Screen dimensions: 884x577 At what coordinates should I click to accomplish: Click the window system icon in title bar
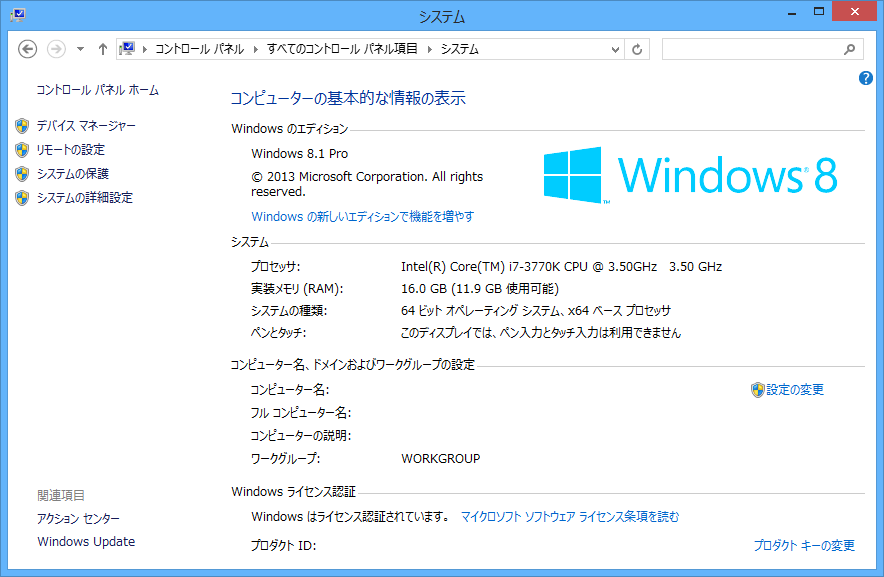(x=17, y=15)
